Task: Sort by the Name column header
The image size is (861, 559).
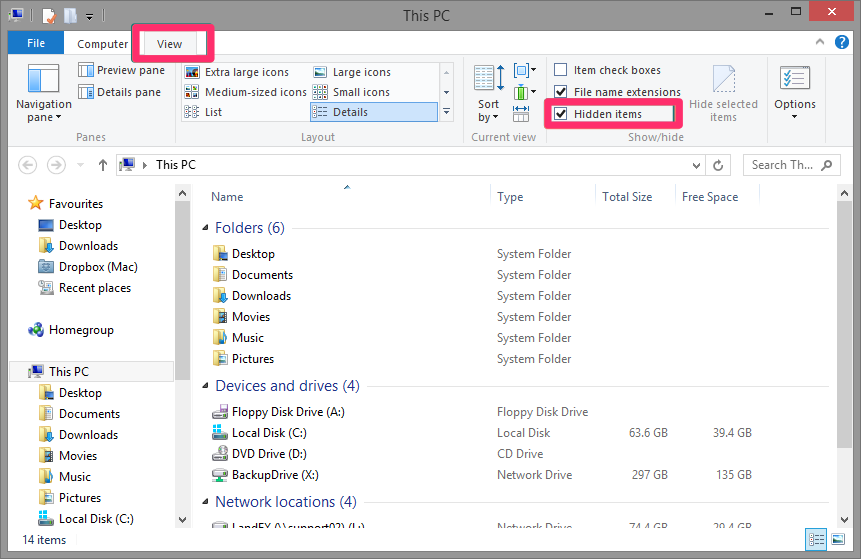Action: 227,197
